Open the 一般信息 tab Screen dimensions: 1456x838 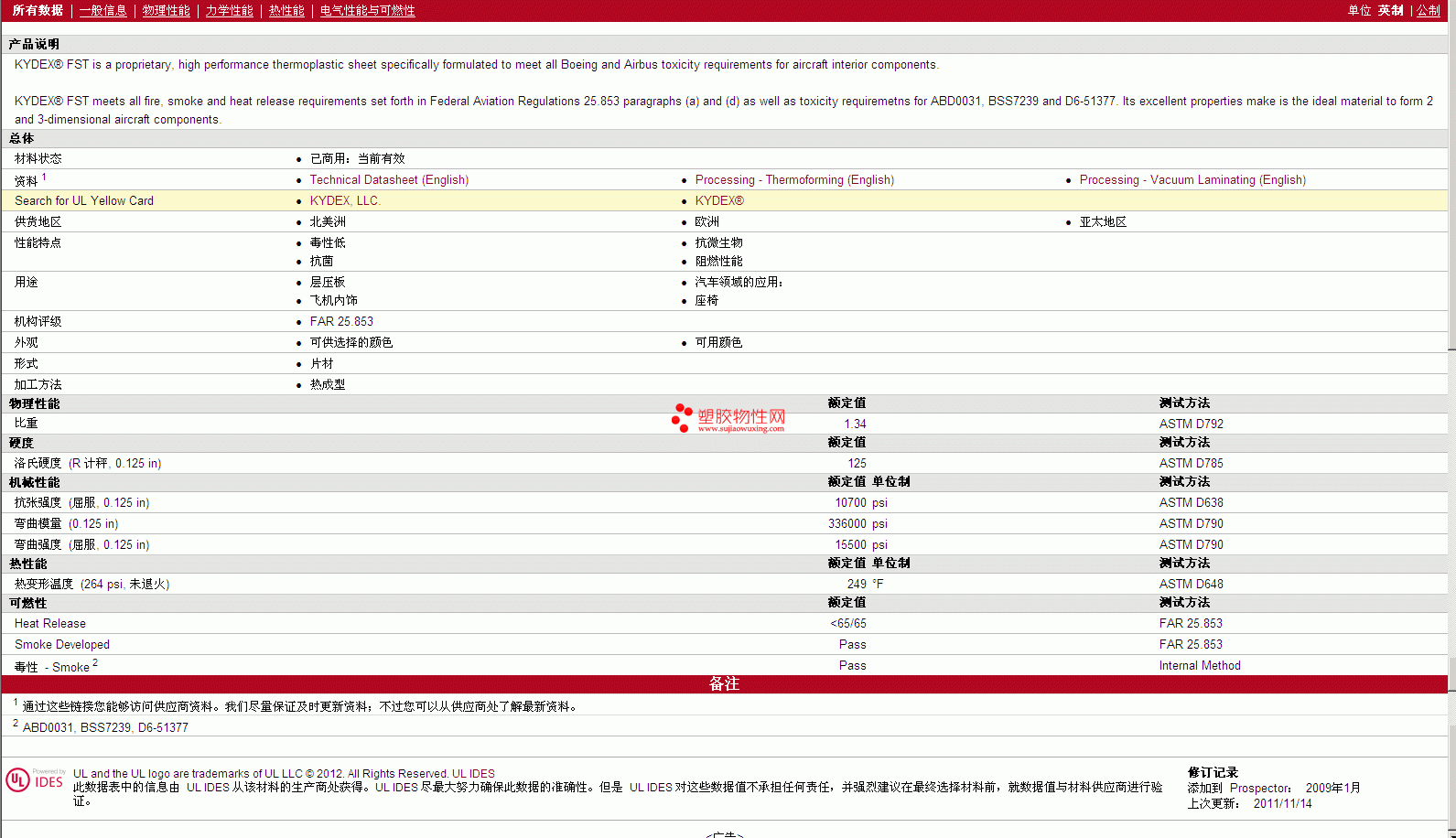coord(102,11)
